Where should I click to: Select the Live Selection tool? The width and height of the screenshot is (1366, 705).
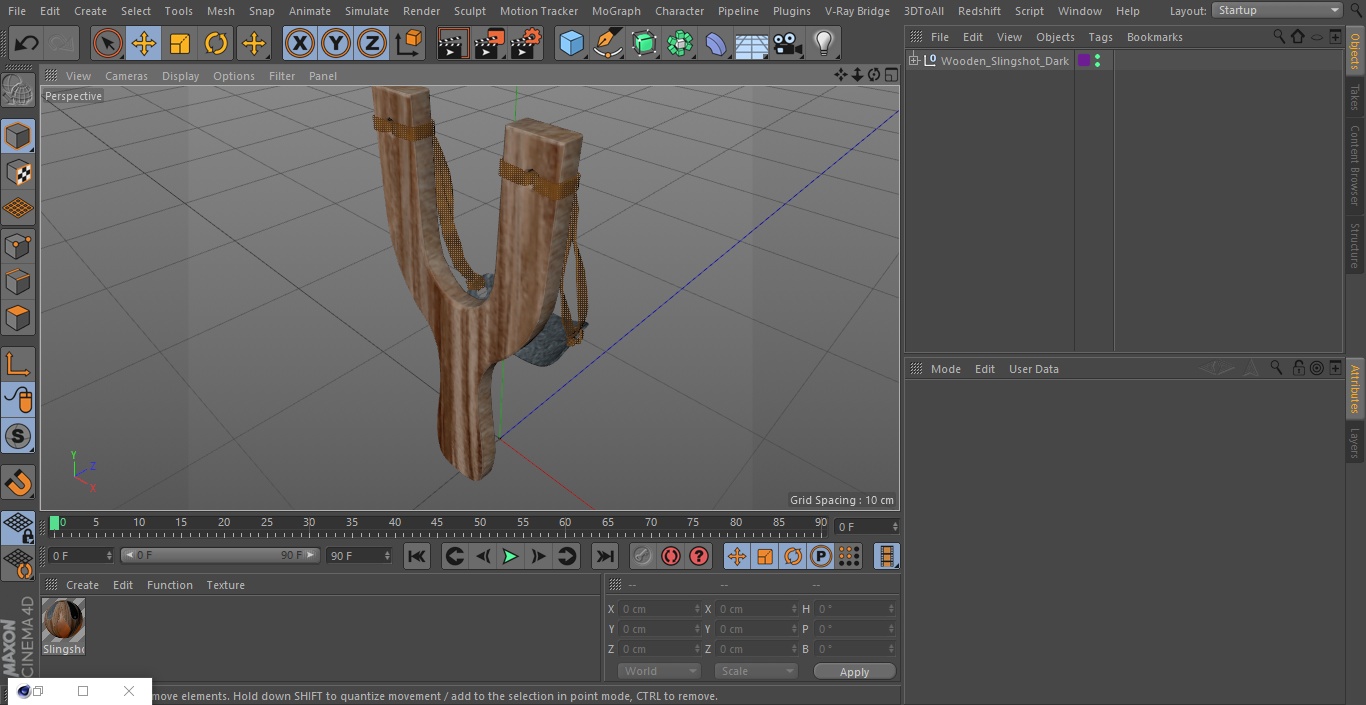coord(108,43)
